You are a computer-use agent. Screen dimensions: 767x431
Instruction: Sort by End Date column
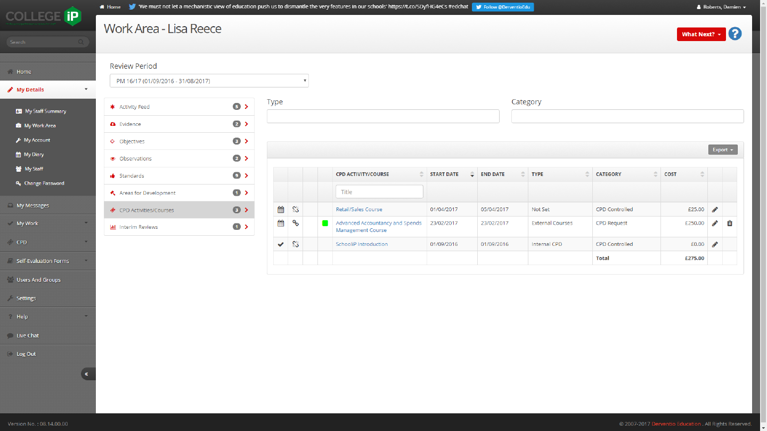(x=502, y=174)
